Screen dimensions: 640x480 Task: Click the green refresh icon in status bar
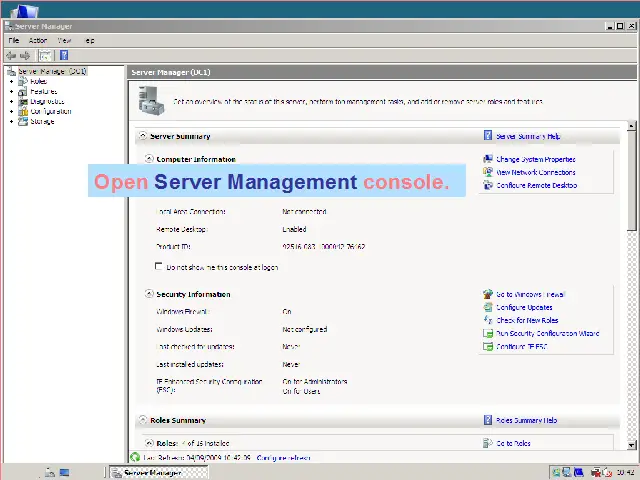[135, 457]
